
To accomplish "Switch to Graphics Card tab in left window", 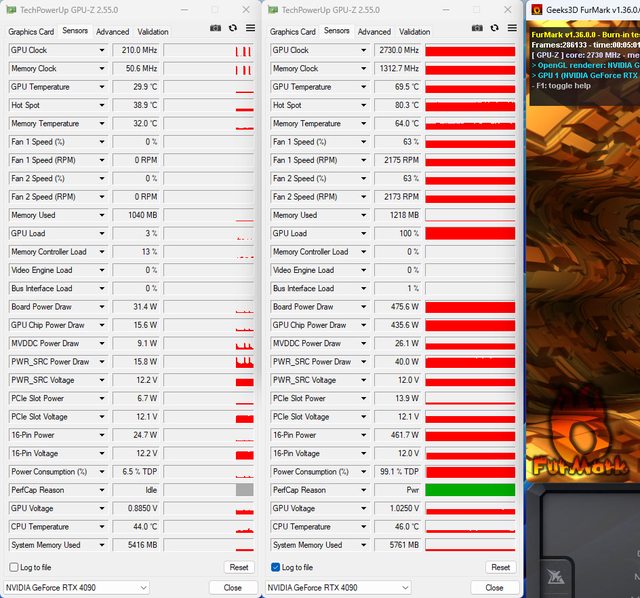I will [31, 31].
